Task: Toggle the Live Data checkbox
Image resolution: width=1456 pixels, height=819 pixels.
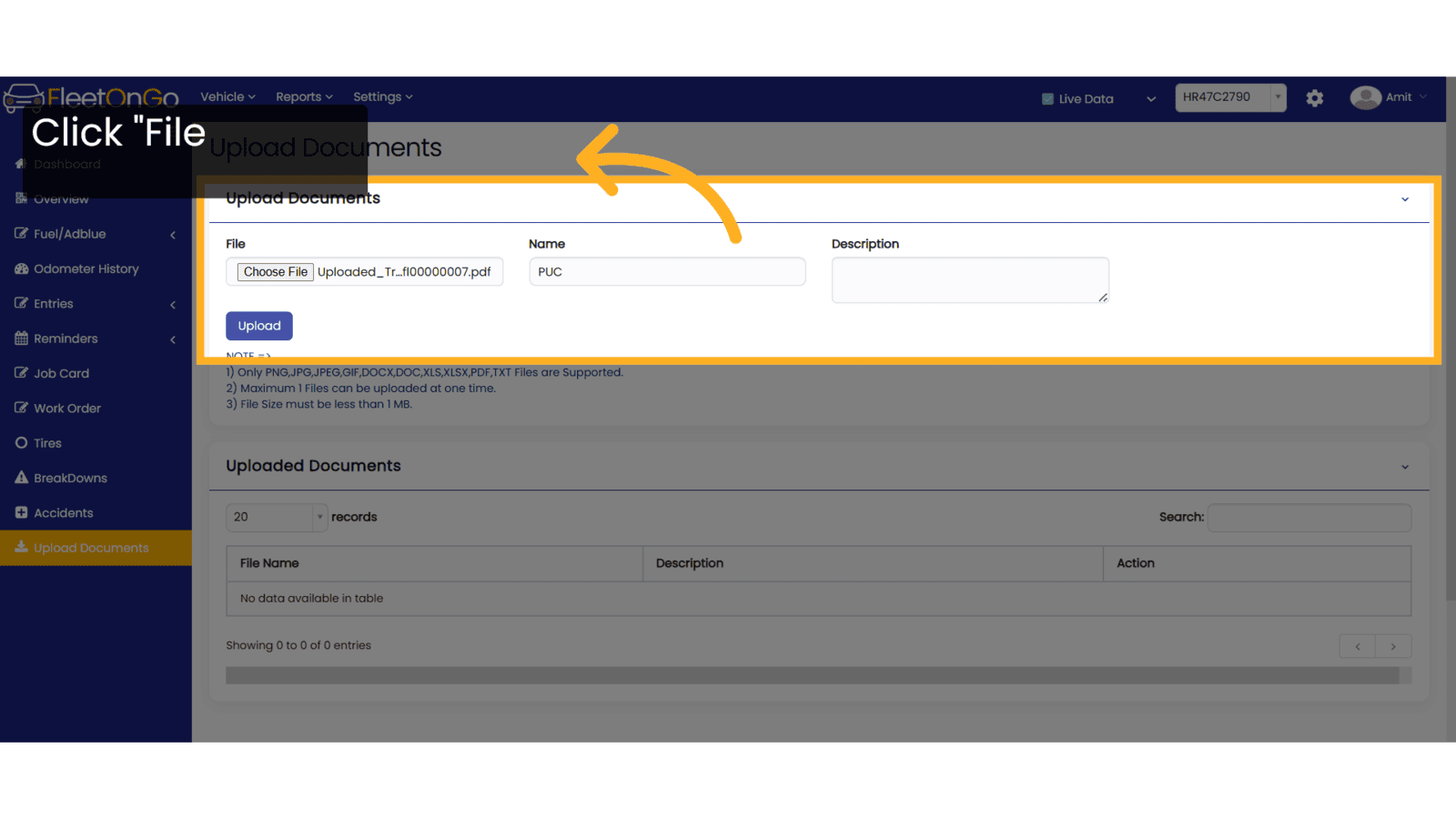Action: pyautogui.click(x=1047, y=99)
